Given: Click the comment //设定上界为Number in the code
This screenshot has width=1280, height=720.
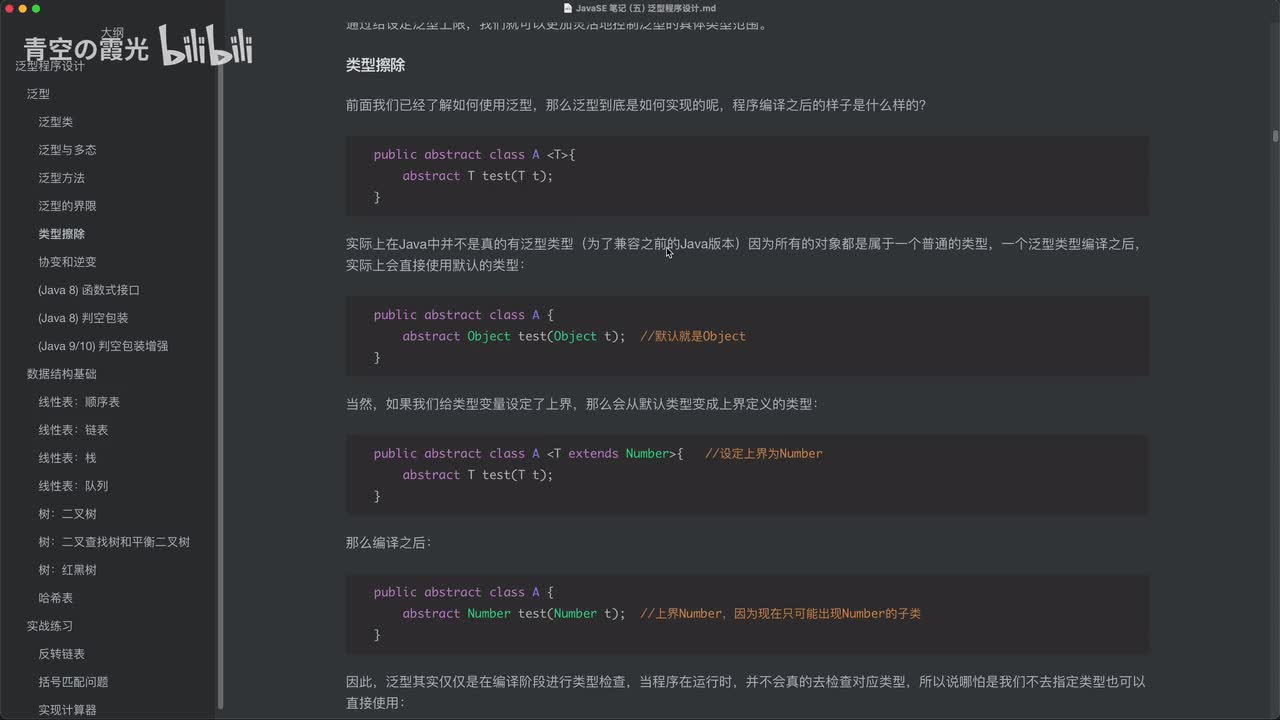Looking at the screenshot, I should (763, 454).
